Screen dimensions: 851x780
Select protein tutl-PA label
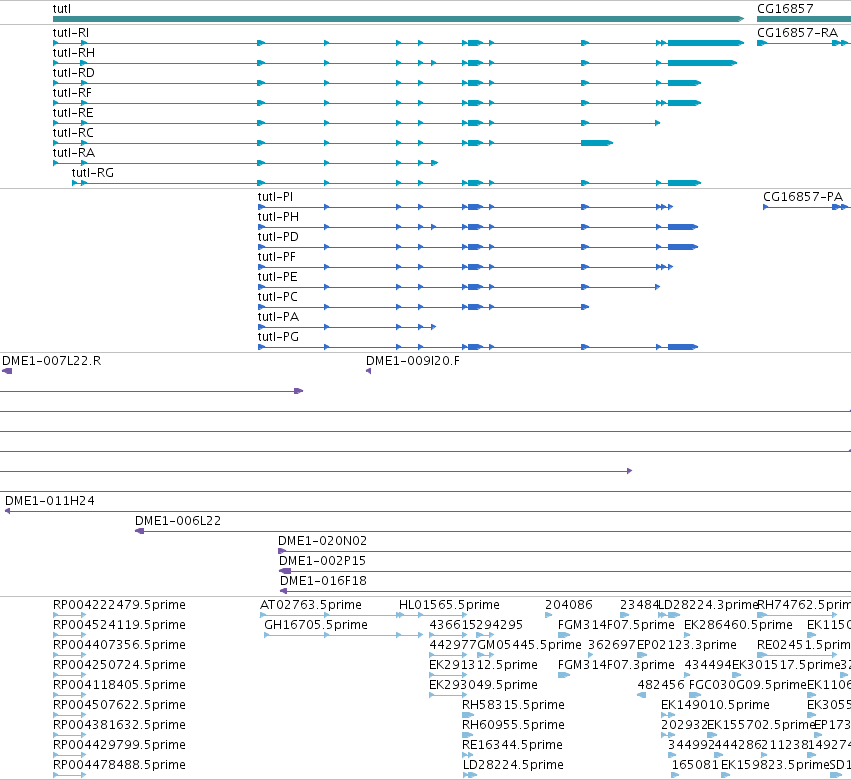[x=278, y=318]
